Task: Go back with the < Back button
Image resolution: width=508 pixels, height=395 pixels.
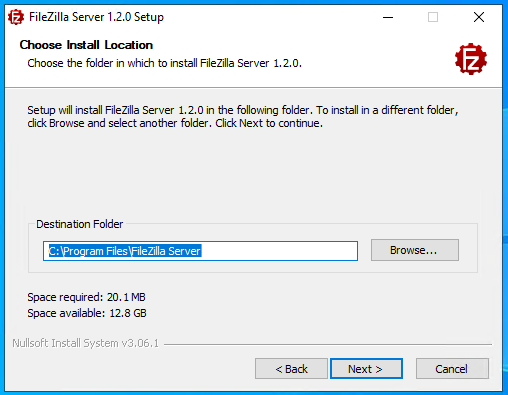Action: (291, 369)
